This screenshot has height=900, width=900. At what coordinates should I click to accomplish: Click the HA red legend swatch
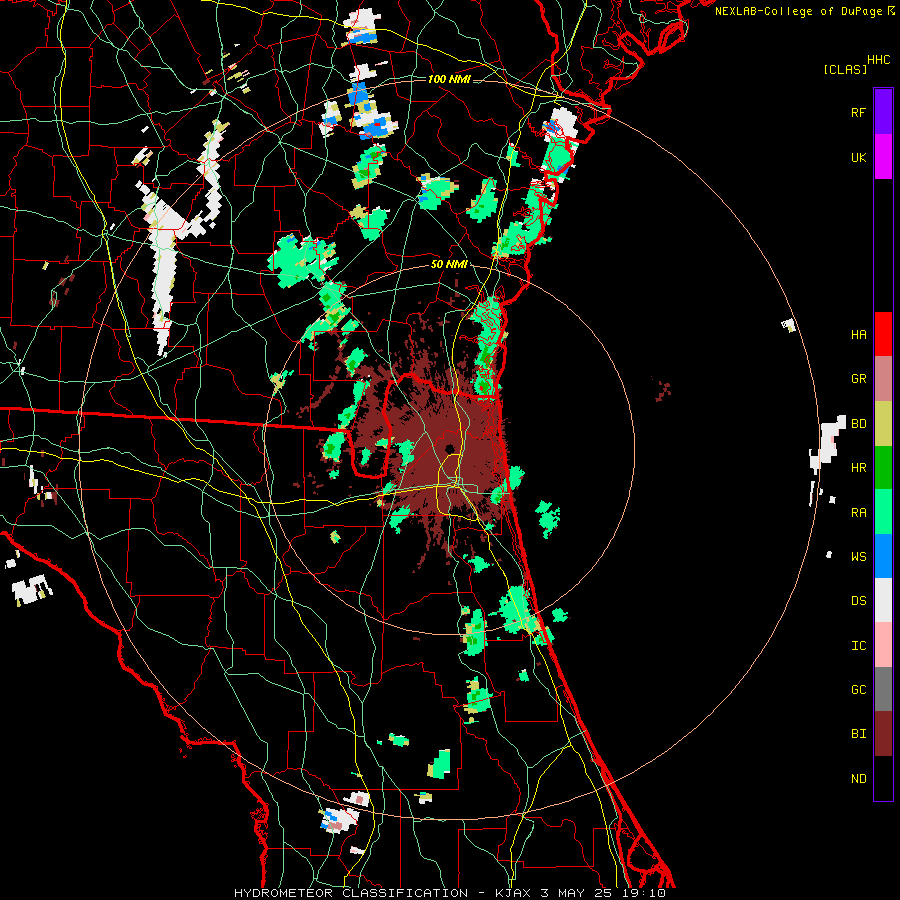pyautogui.click(x=883, y=334)
